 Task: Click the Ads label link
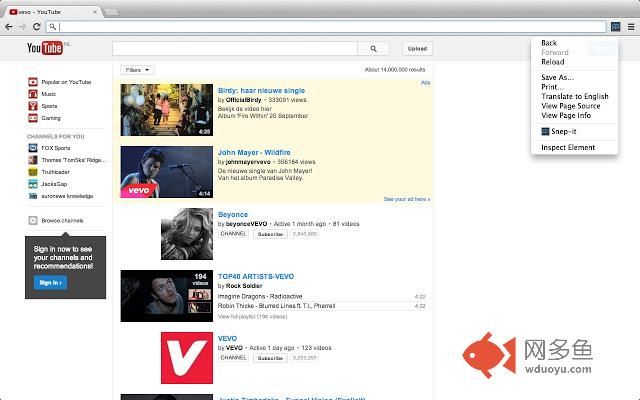point(425,83)
